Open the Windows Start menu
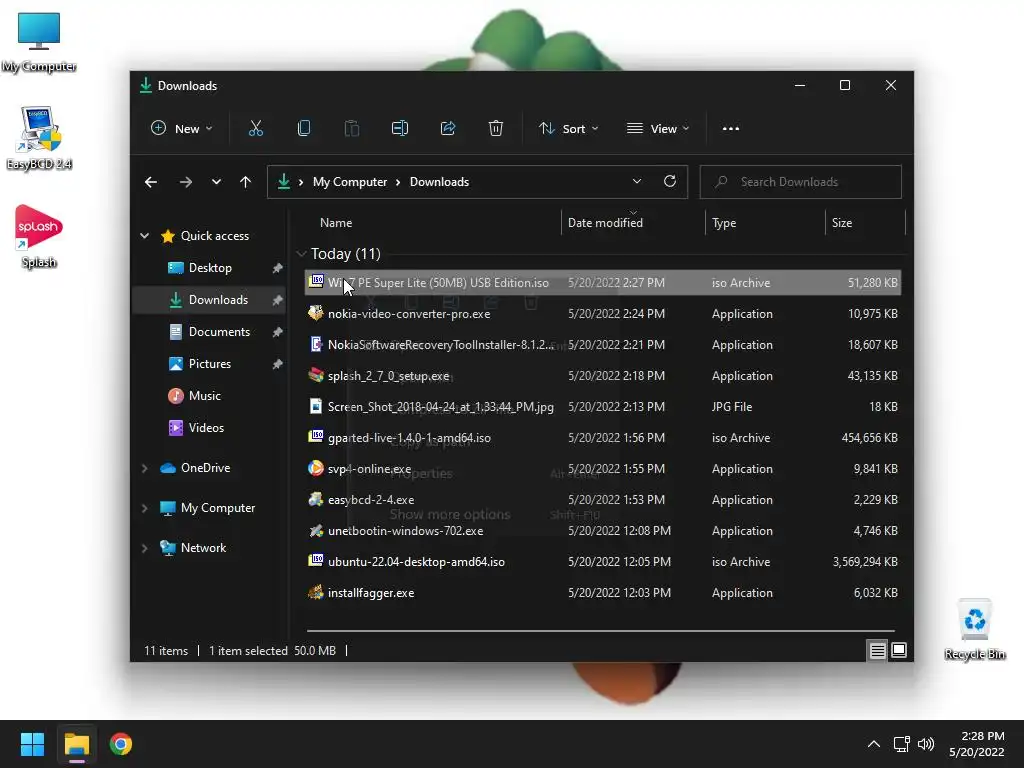This screenshot has height=768, width=1024. coord(32,744)
